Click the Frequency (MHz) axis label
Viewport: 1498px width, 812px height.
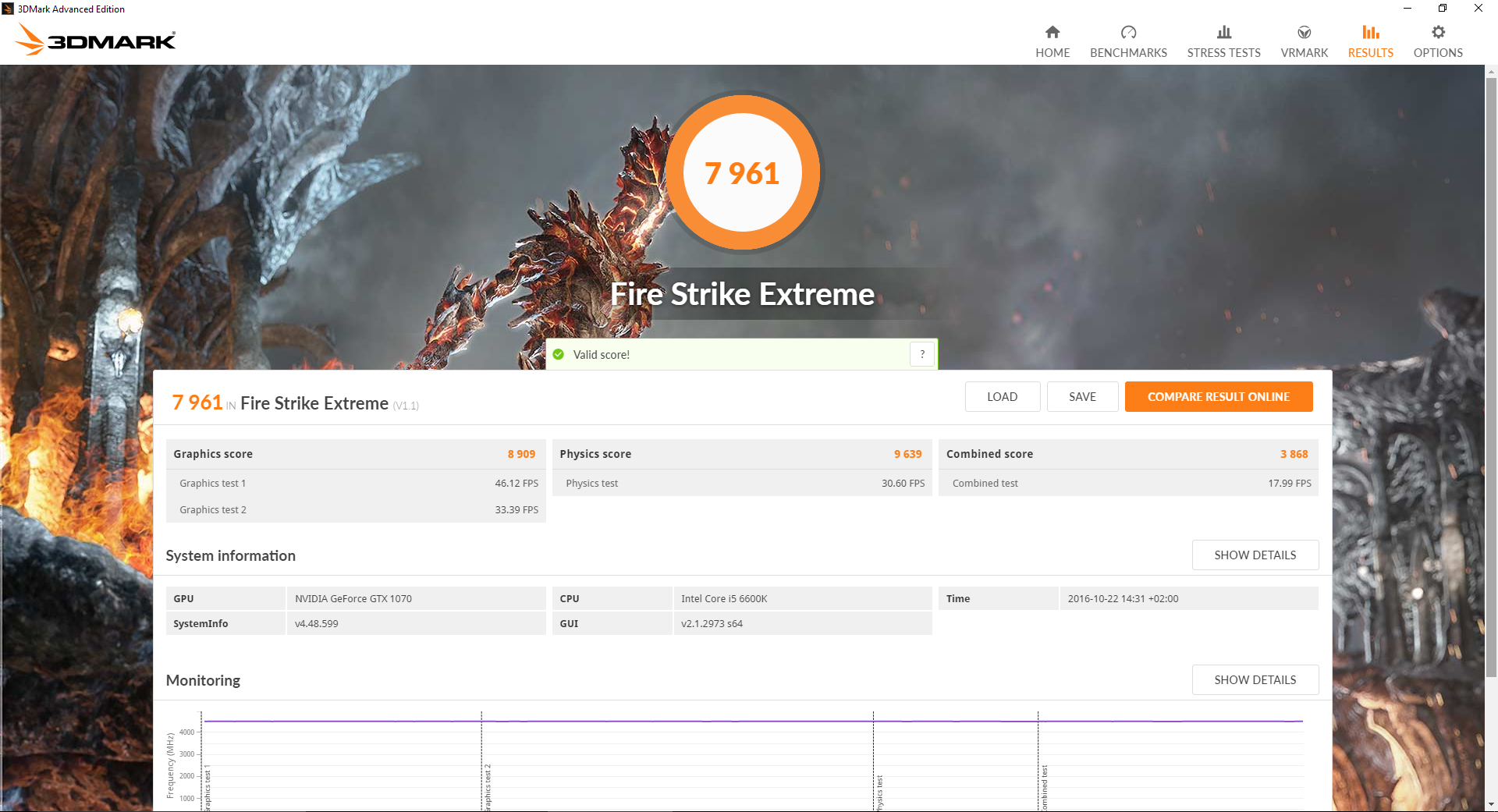click(x=170, y=765)
